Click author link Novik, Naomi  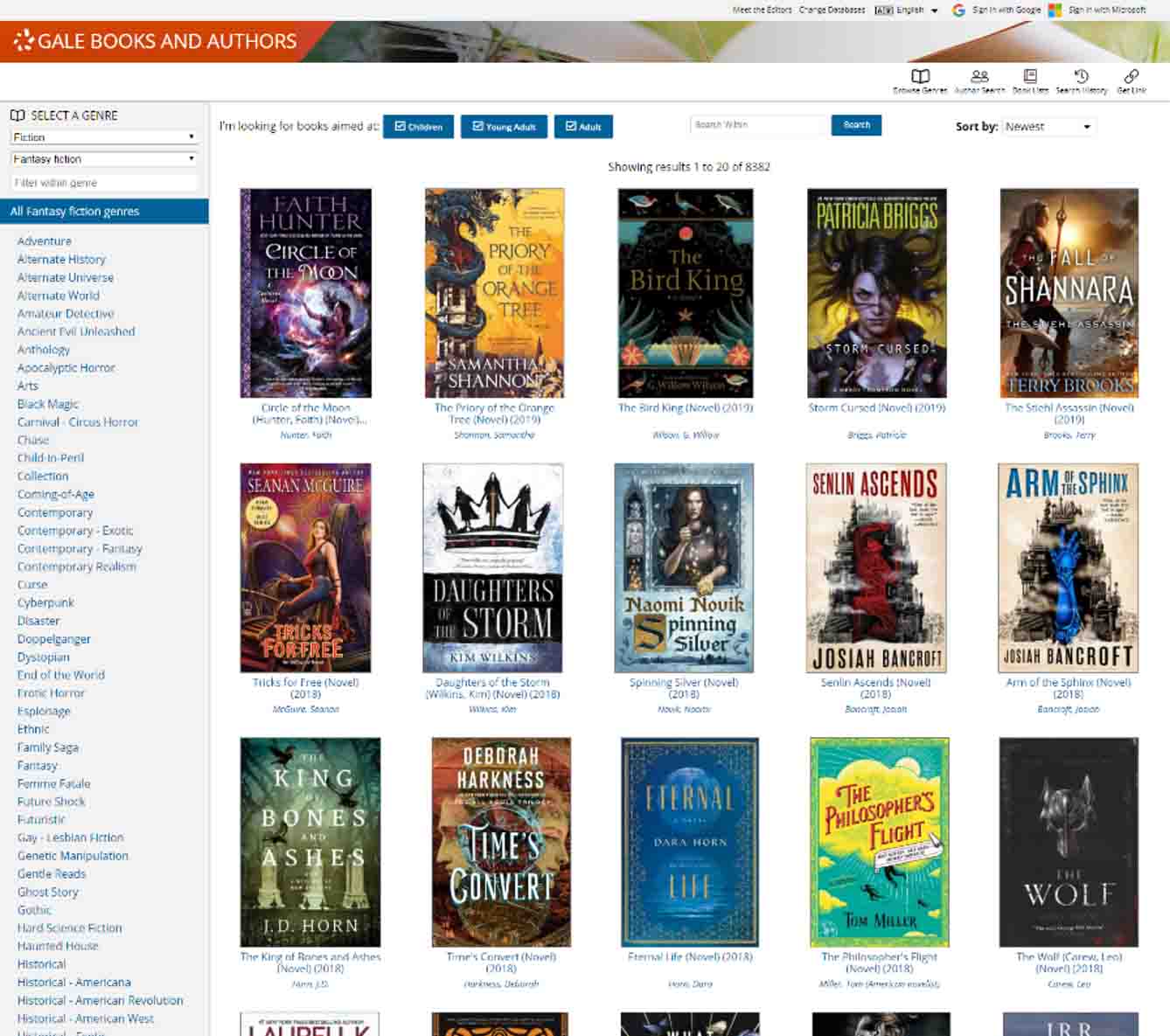684,709
